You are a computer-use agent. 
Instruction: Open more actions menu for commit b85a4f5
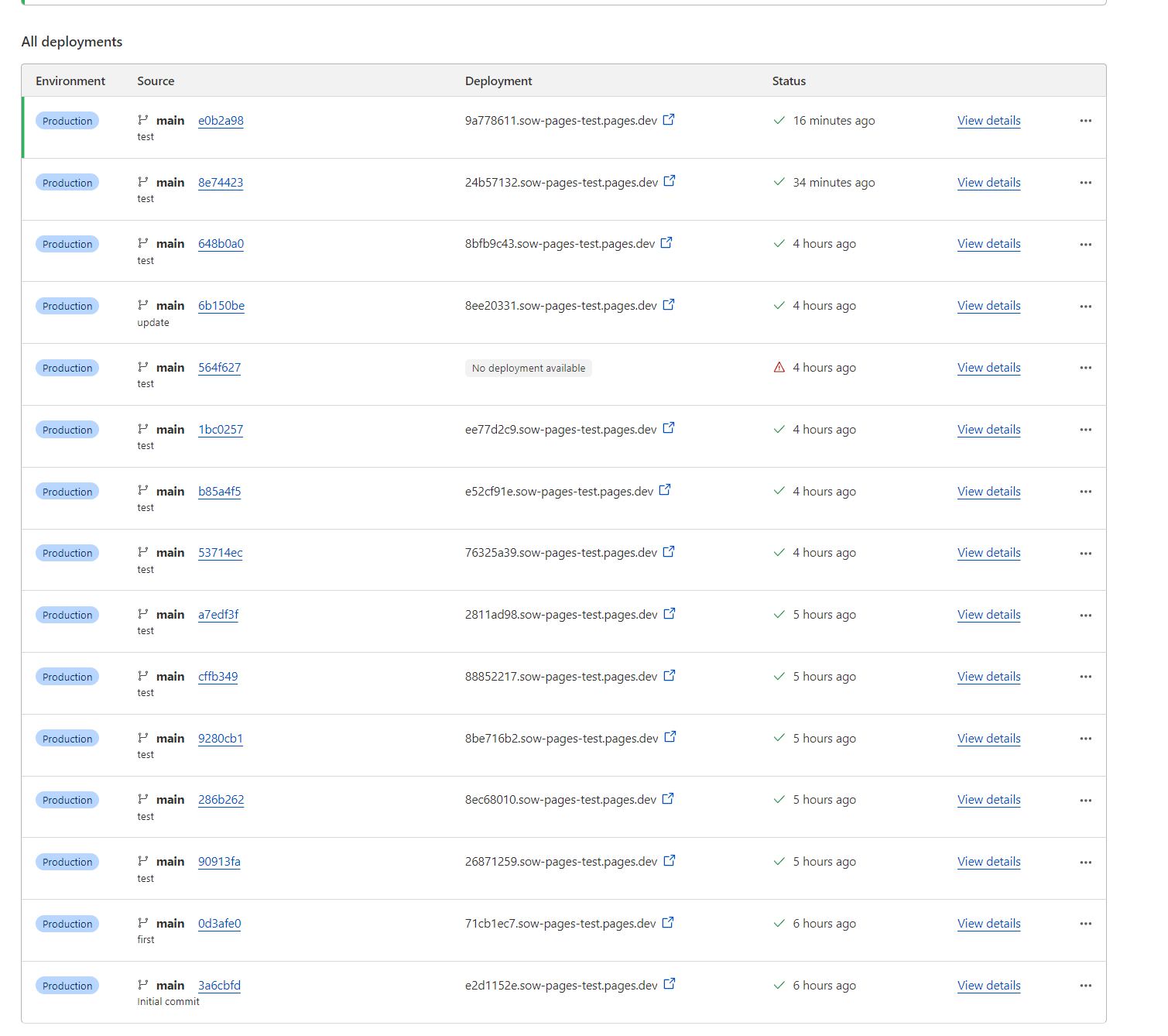(x=1086, y=492)
